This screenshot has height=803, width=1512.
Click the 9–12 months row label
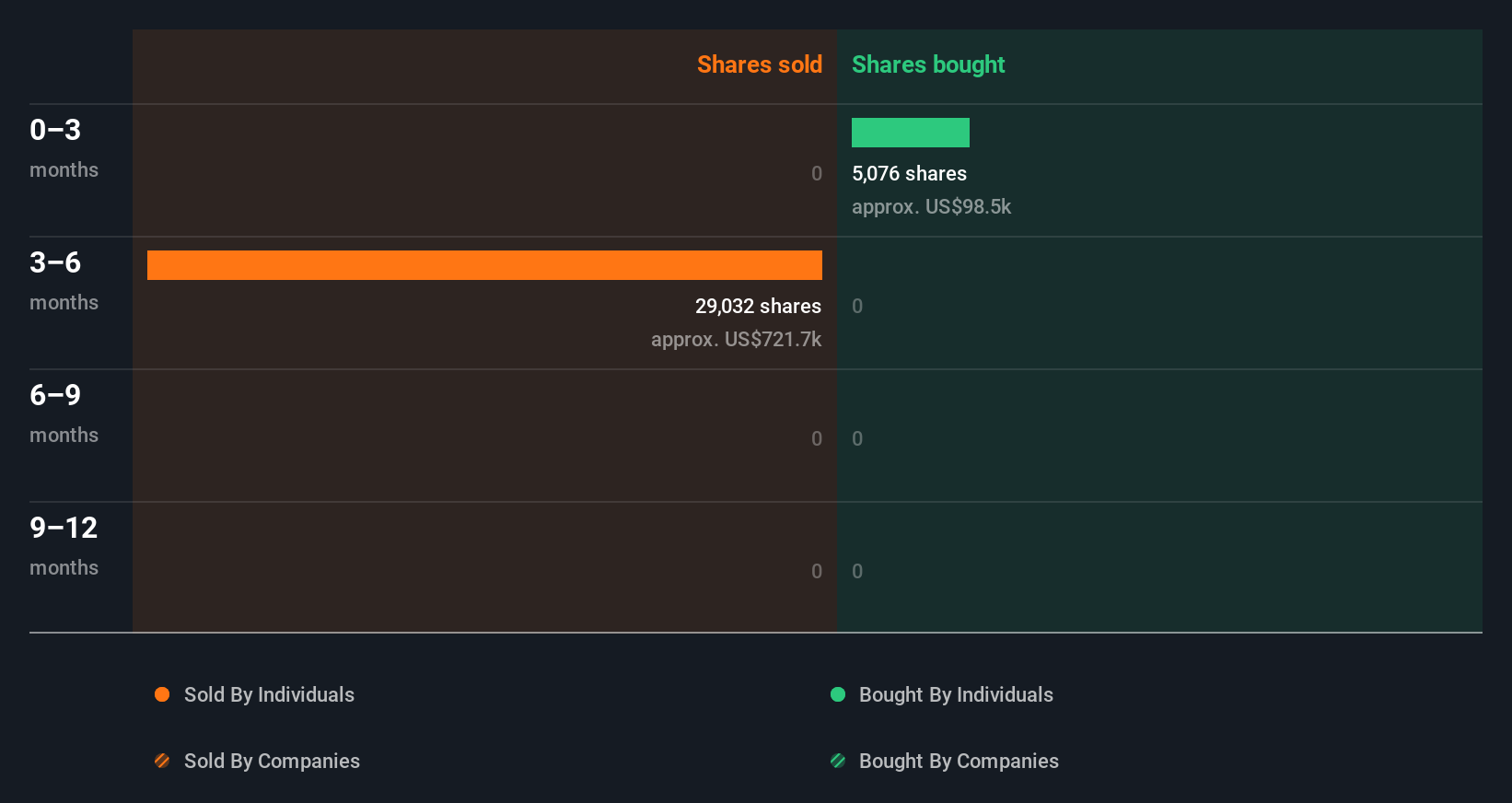[x=64, y=546]
